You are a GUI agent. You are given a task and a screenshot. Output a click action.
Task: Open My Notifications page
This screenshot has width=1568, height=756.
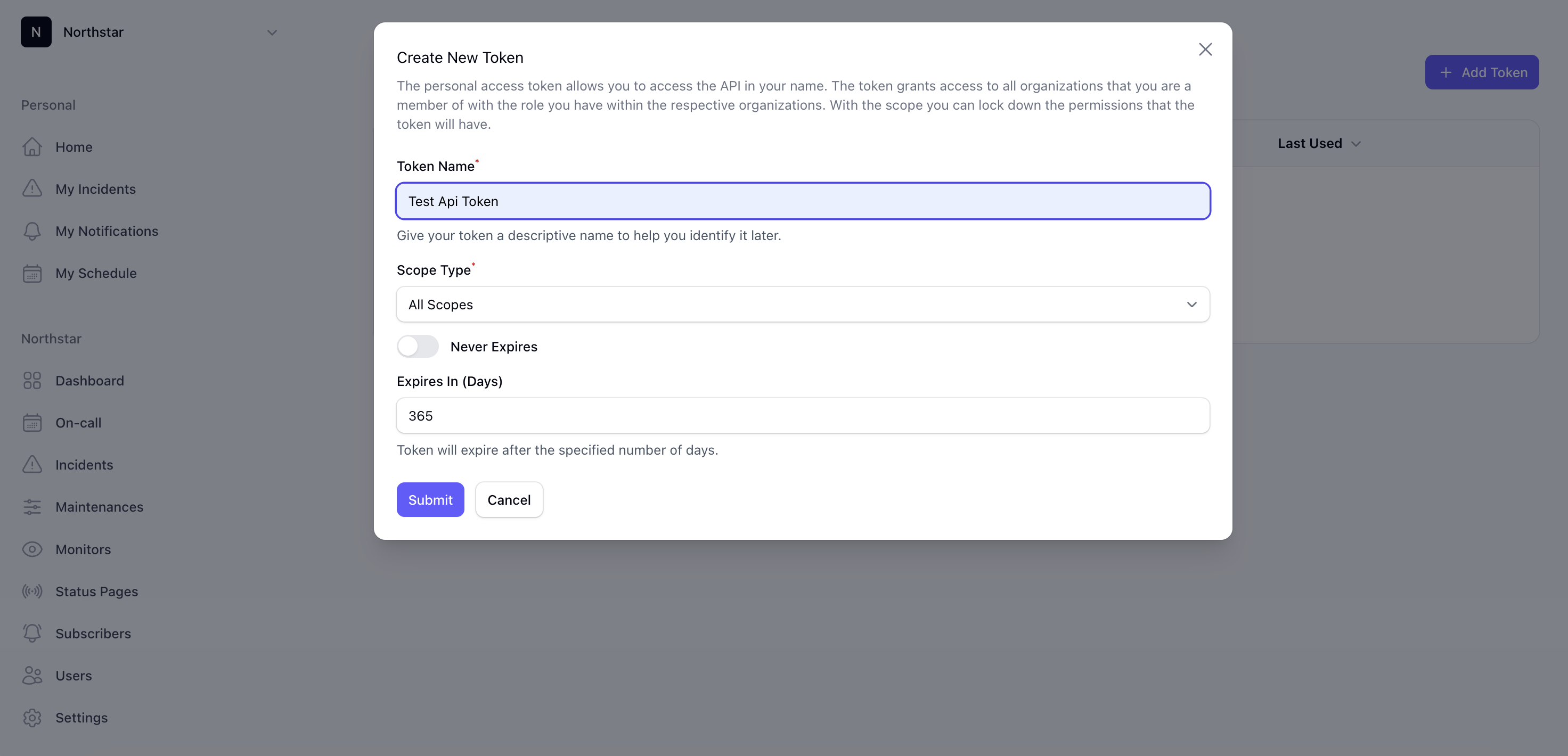tap(107, 231)
